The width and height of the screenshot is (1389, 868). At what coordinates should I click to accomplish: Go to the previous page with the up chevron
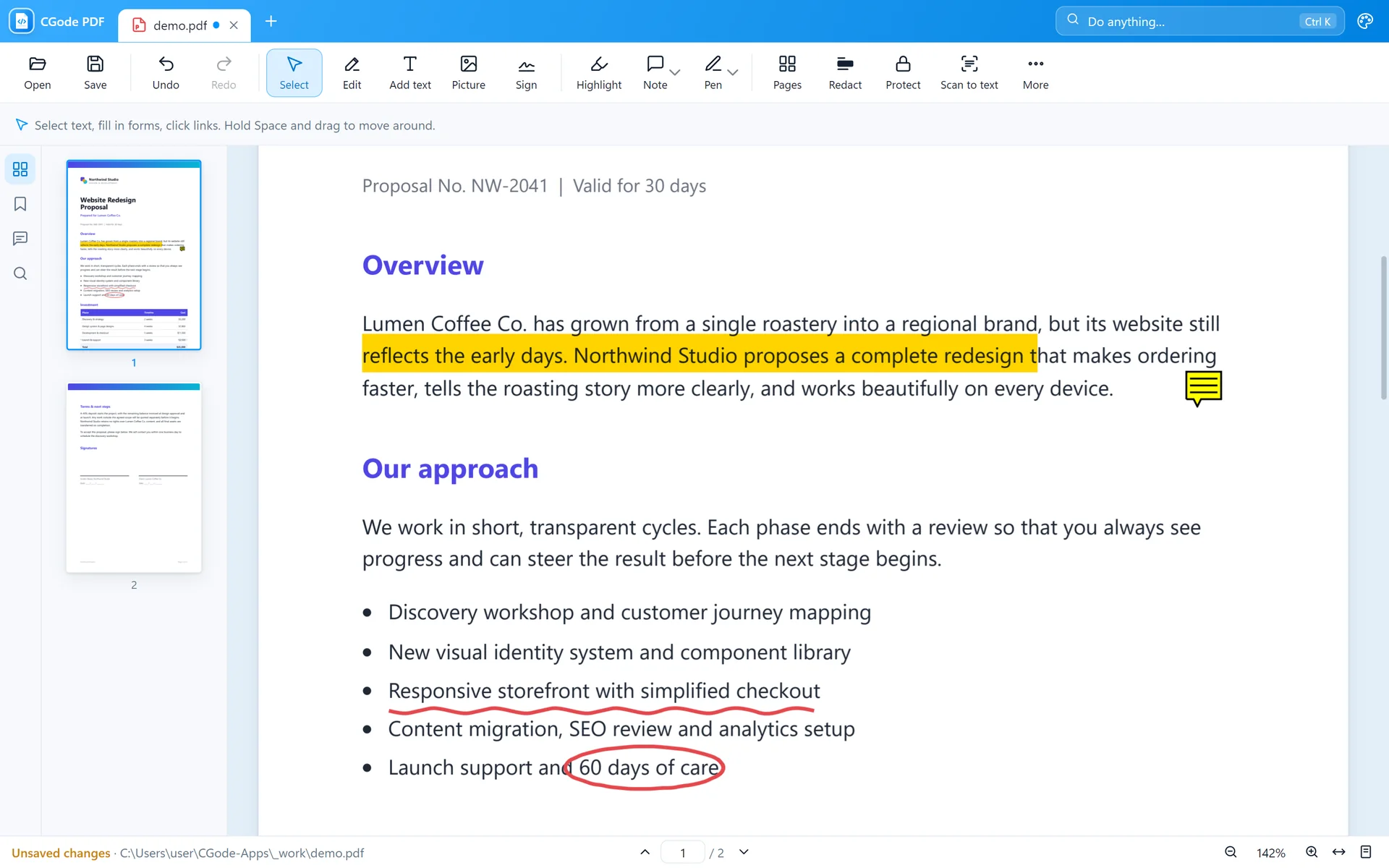pos(645,852)
